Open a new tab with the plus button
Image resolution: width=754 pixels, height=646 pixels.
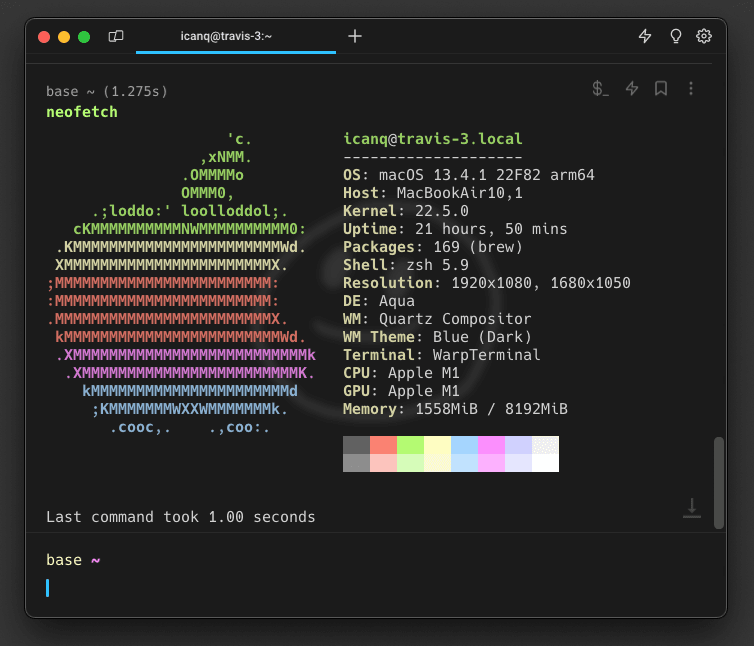click(x=355, y=36)
